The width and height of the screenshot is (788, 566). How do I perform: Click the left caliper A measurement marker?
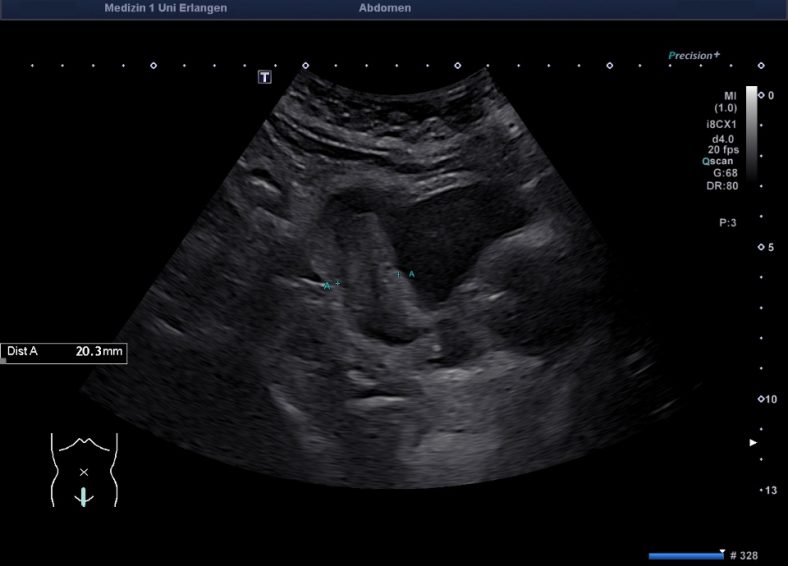tap(331, 285)
